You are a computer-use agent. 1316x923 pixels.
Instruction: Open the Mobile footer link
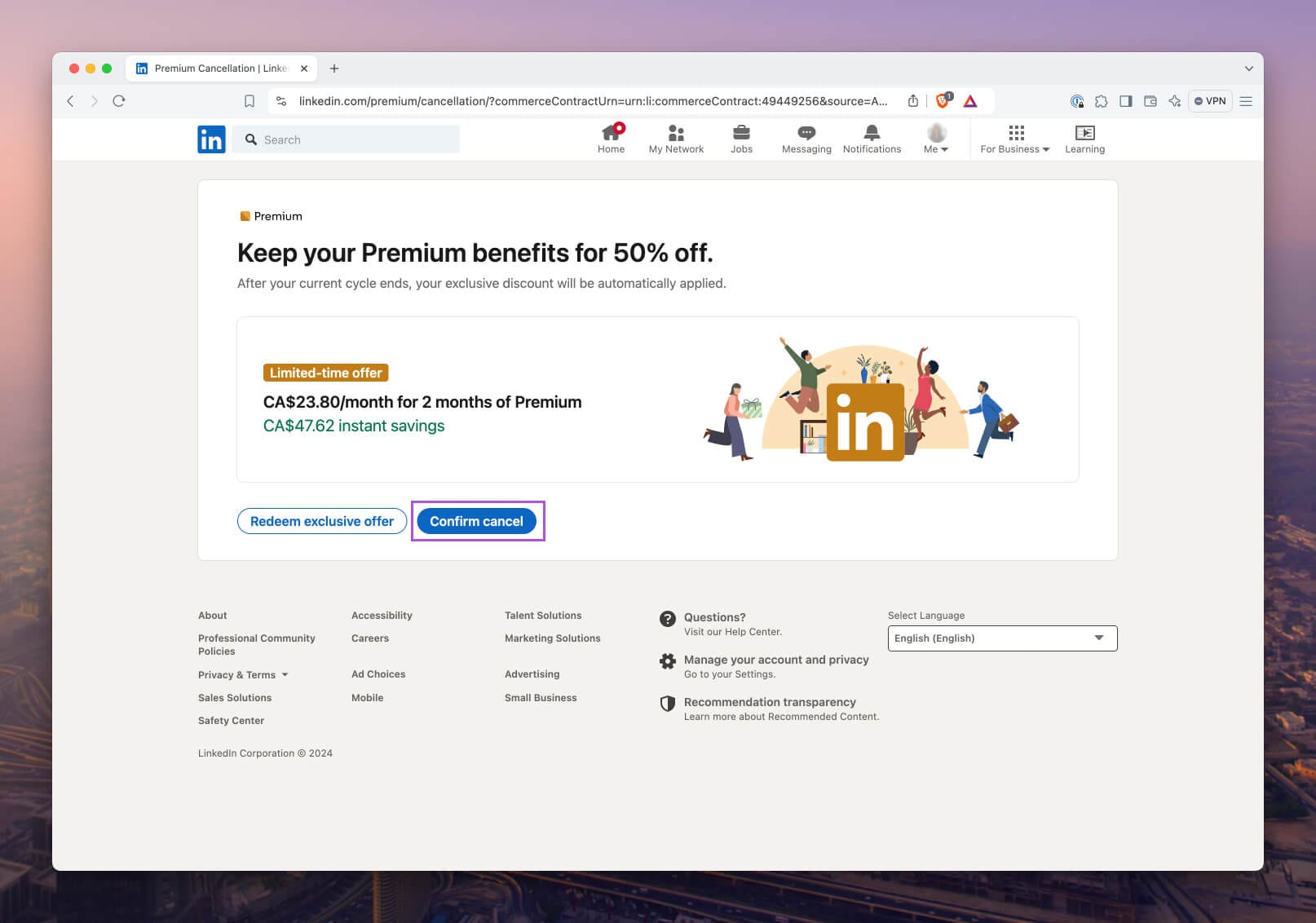[367, 698]
